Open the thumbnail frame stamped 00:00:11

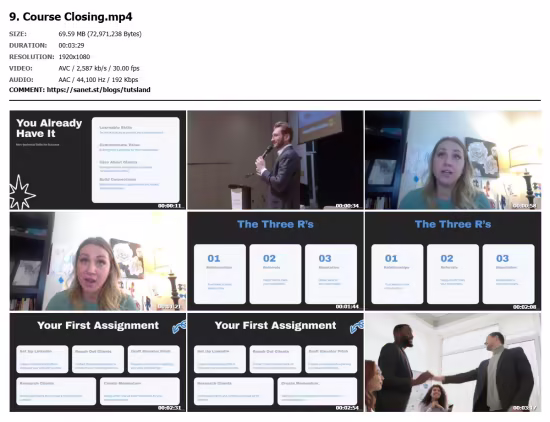coord(98,160)
